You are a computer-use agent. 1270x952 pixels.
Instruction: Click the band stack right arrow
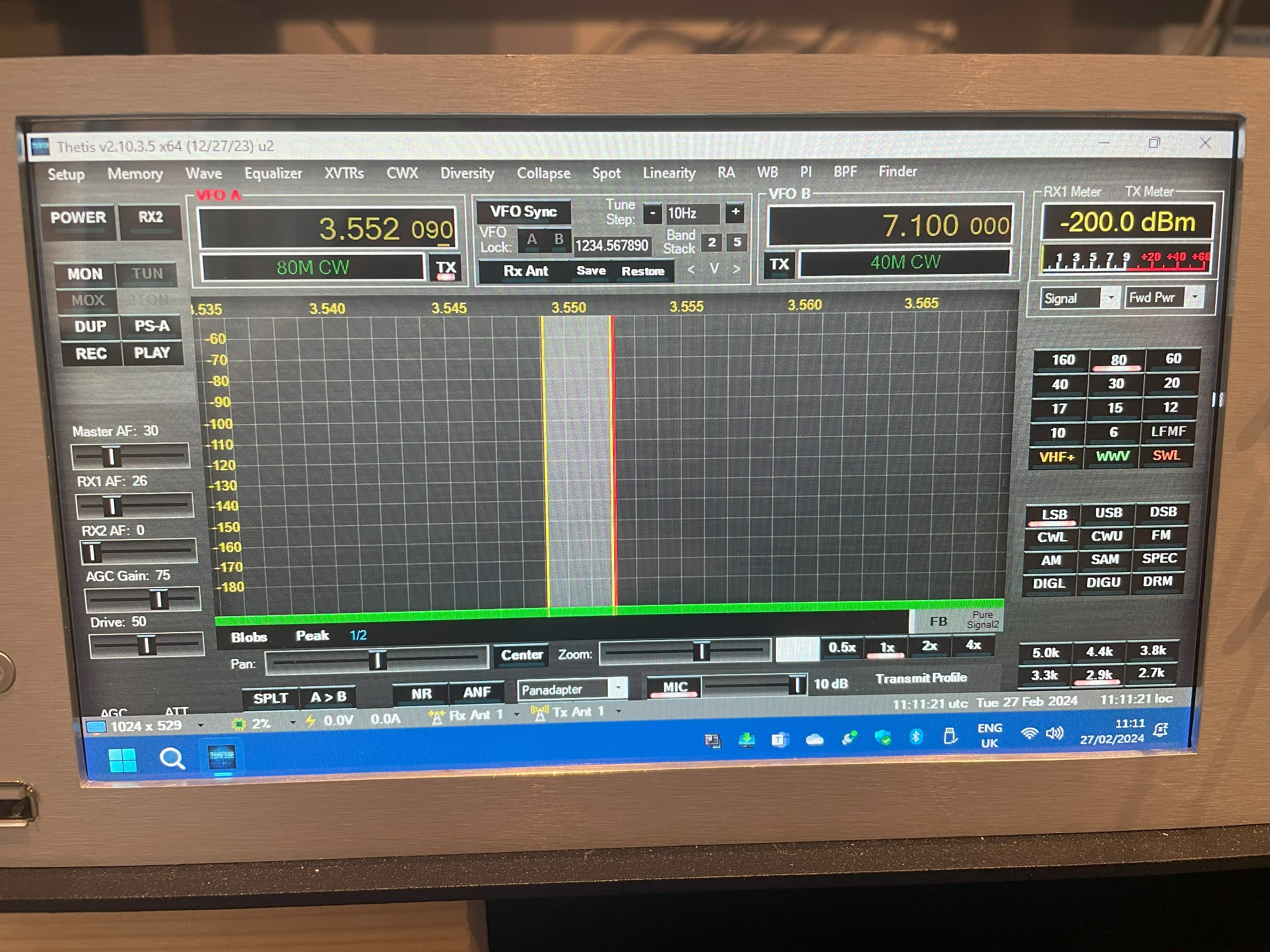point(736,269)
